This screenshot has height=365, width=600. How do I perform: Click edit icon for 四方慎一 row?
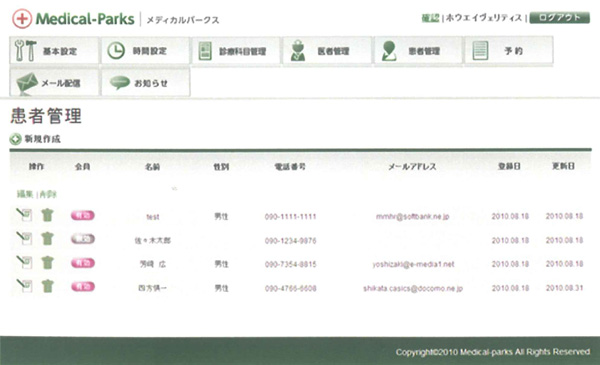(24, 286)
